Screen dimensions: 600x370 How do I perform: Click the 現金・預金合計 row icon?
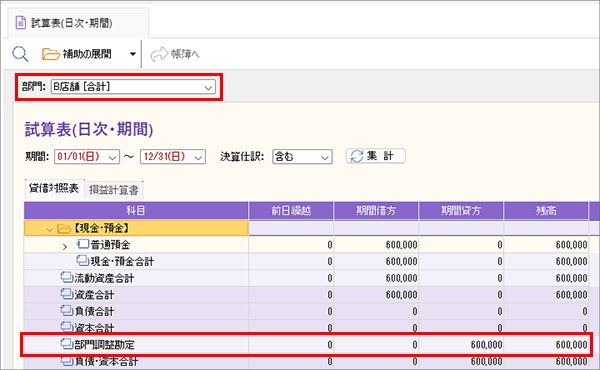[x=83, y=261]
